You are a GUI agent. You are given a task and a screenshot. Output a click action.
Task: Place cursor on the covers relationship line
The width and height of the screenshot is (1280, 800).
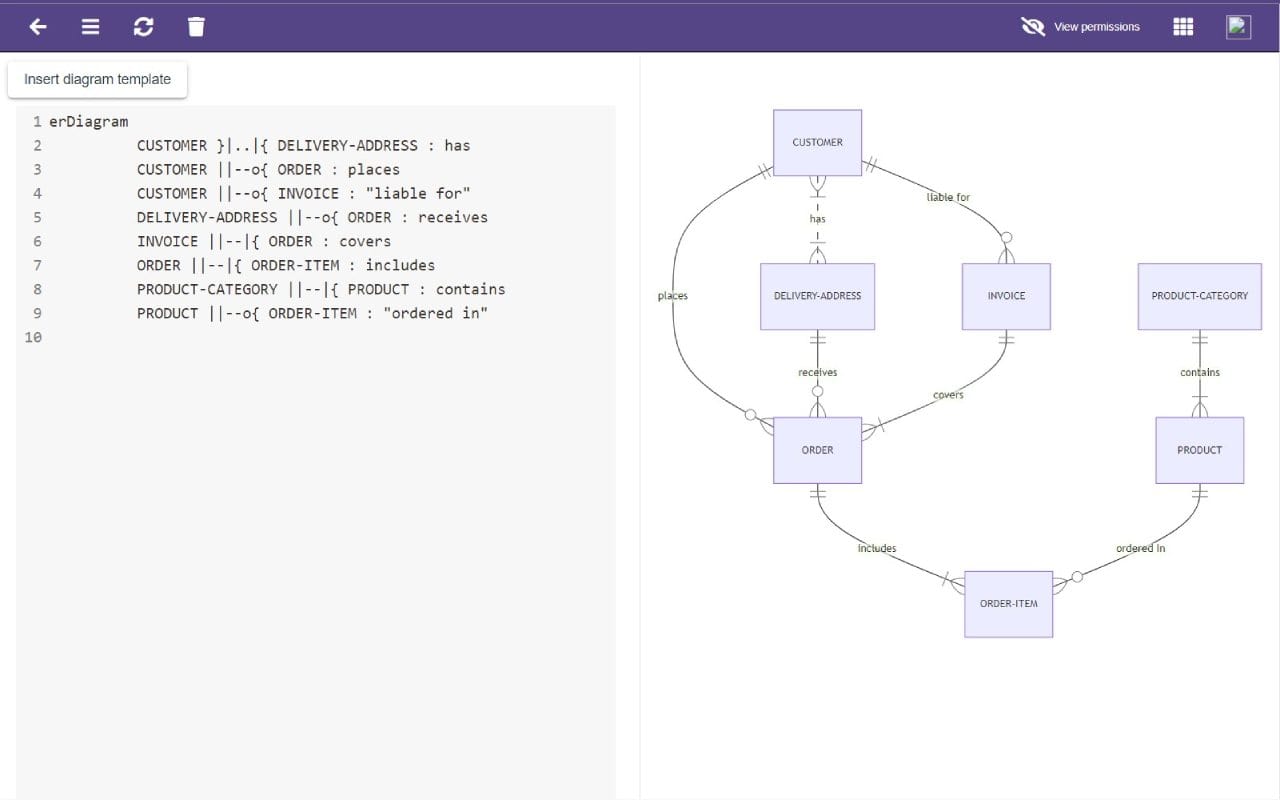pos(947,394)
